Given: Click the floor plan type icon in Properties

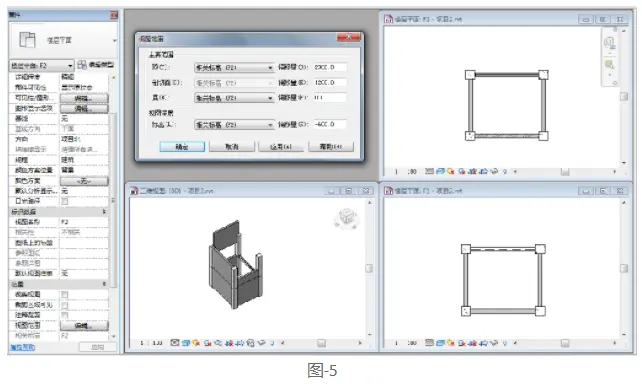Looking at the screenshot, I should pos(27,40).
